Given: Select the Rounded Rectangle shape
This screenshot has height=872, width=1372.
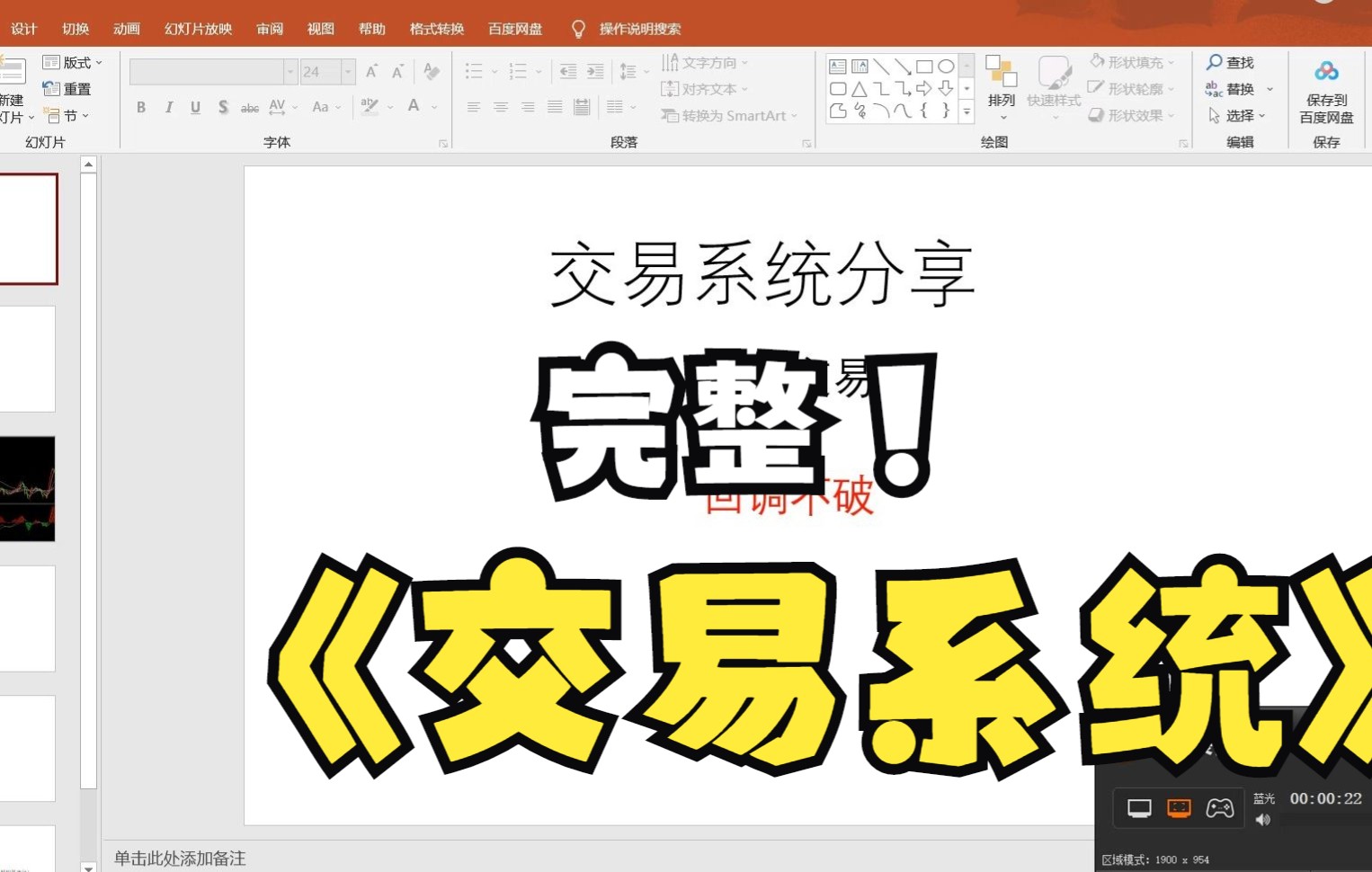Looking at the screenshot, I should (838, 89).
